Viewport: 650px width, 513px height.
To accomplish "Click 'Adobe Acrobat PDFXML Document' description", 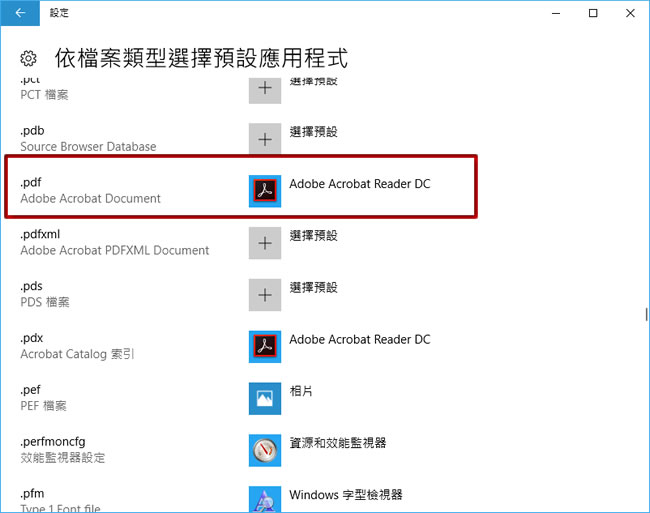I will coord(115,250).
